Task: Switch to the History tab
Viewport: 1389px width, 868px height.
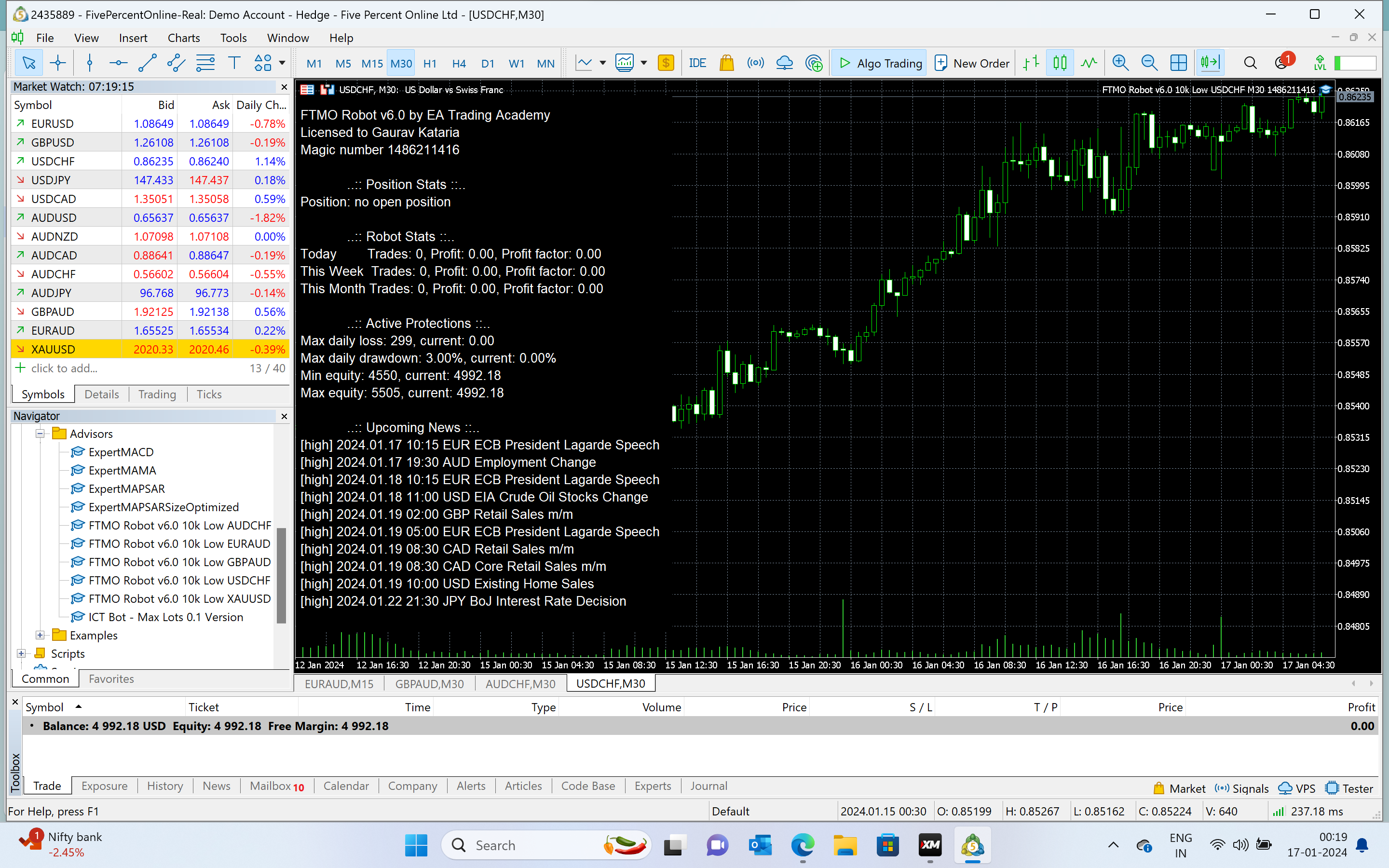Action: [165, 786]
